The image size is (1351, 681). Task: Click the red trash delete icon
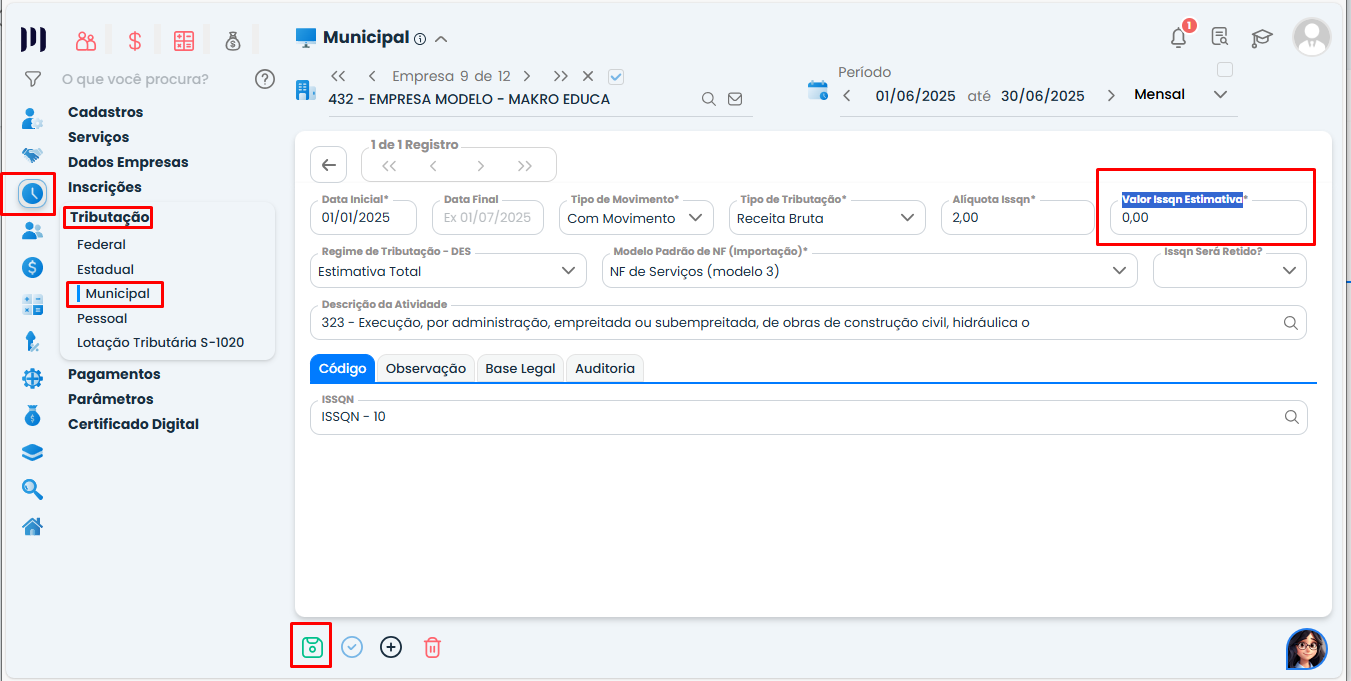click(432, 647)
